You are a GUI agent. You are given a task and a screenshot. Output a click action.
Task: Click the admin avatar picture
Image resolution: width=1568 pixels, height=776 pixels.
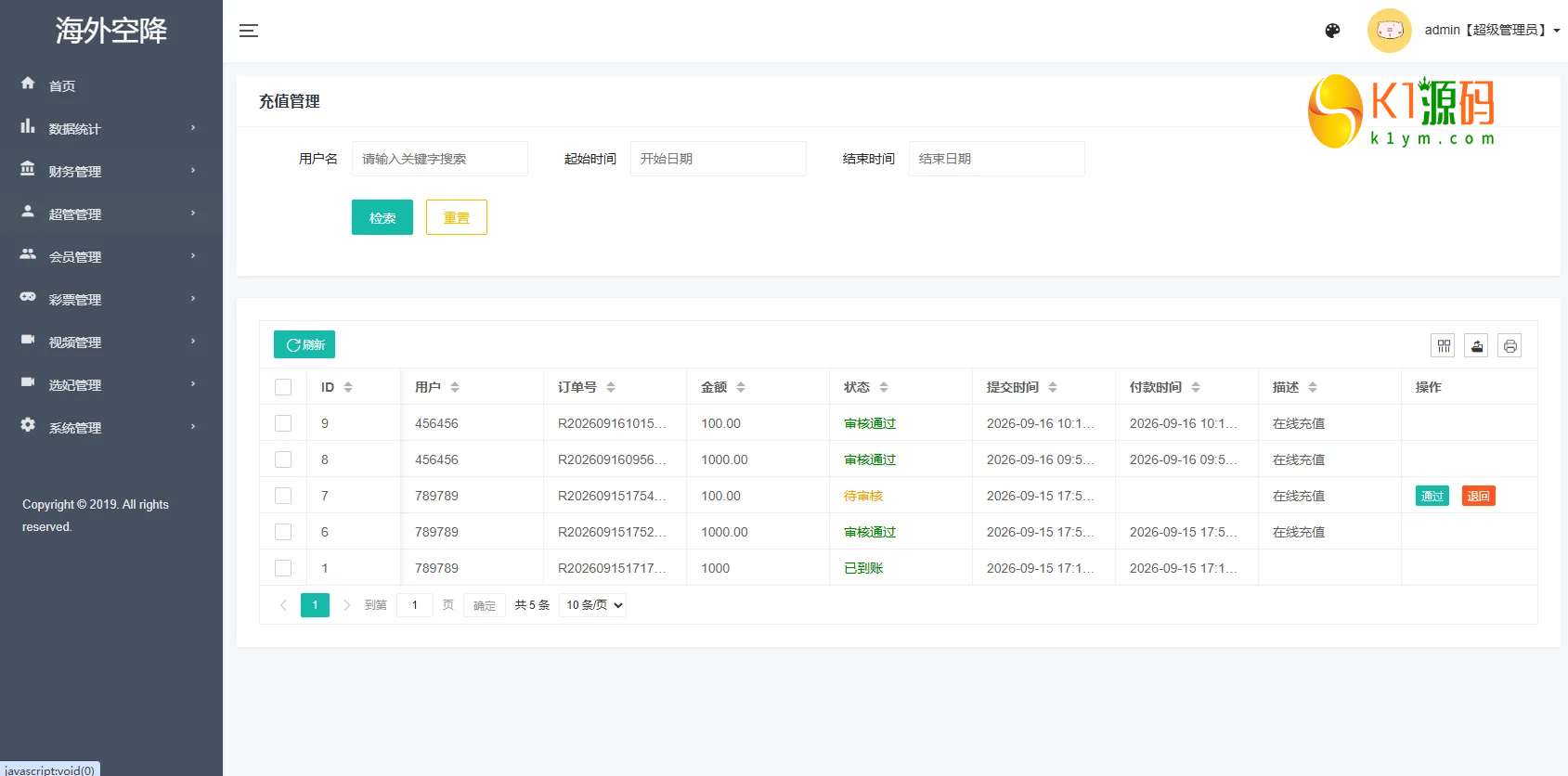[1389, 31]
